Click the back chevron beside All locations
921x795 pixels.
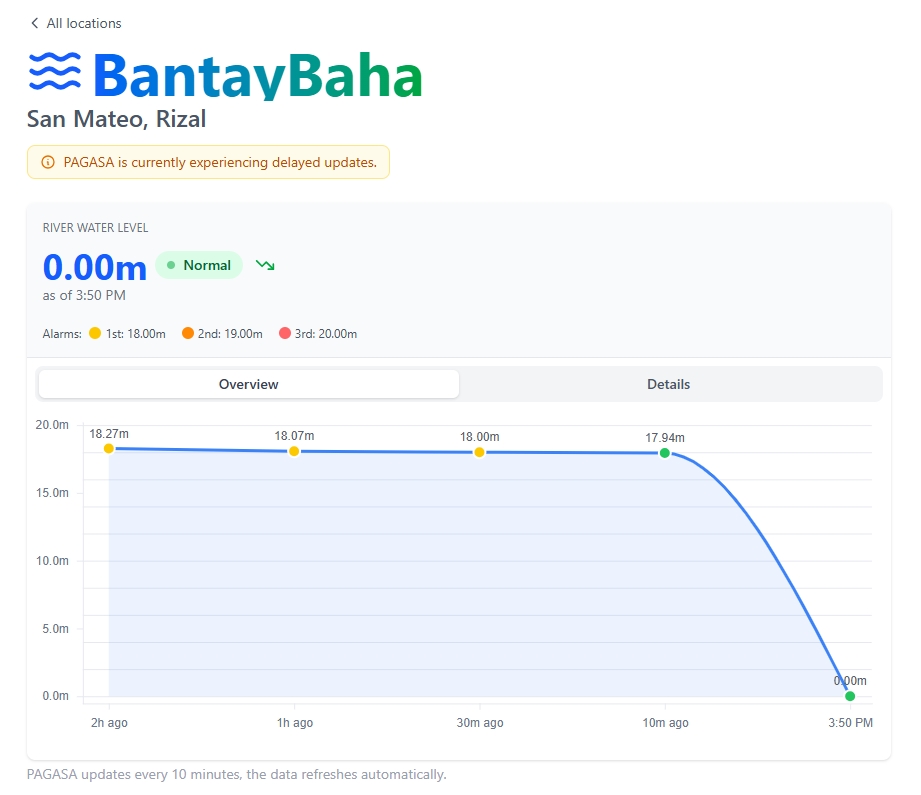pyautogui.click(x=35, y=23)
